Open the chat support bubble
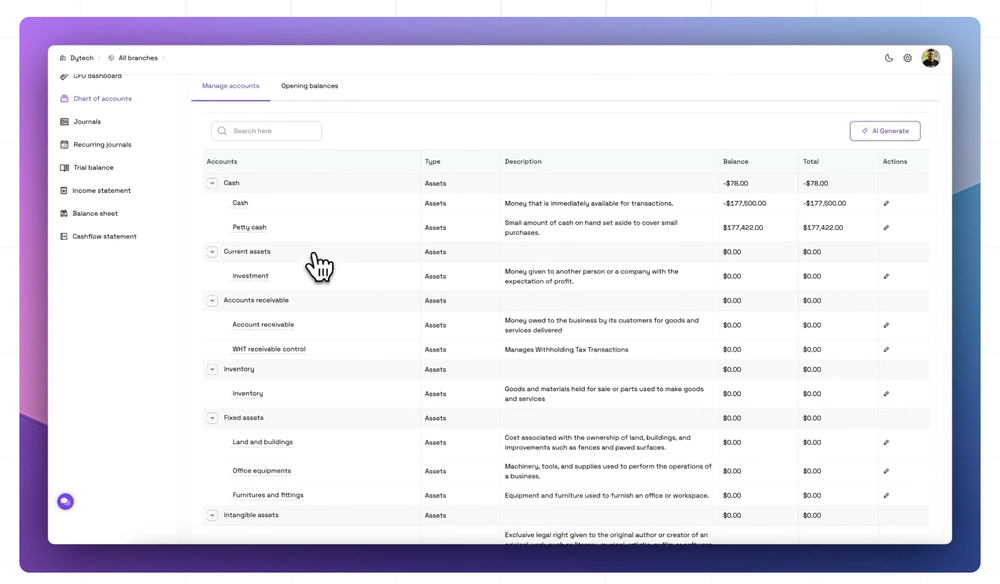The width and height of the screenshot is (1000, 584). tap(65, 501)
